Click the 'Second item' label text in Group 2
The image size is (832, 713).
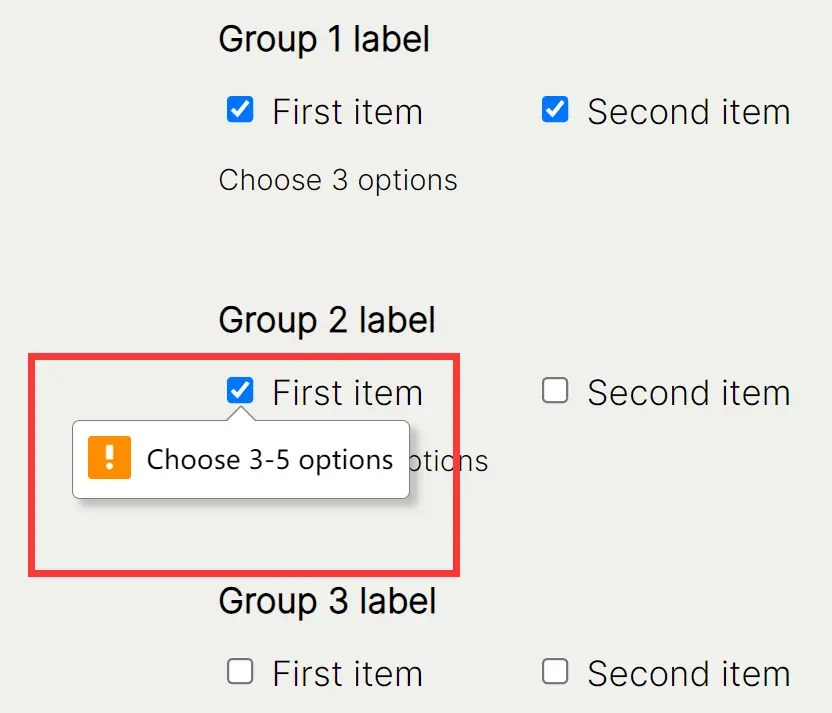pos(688,393)
